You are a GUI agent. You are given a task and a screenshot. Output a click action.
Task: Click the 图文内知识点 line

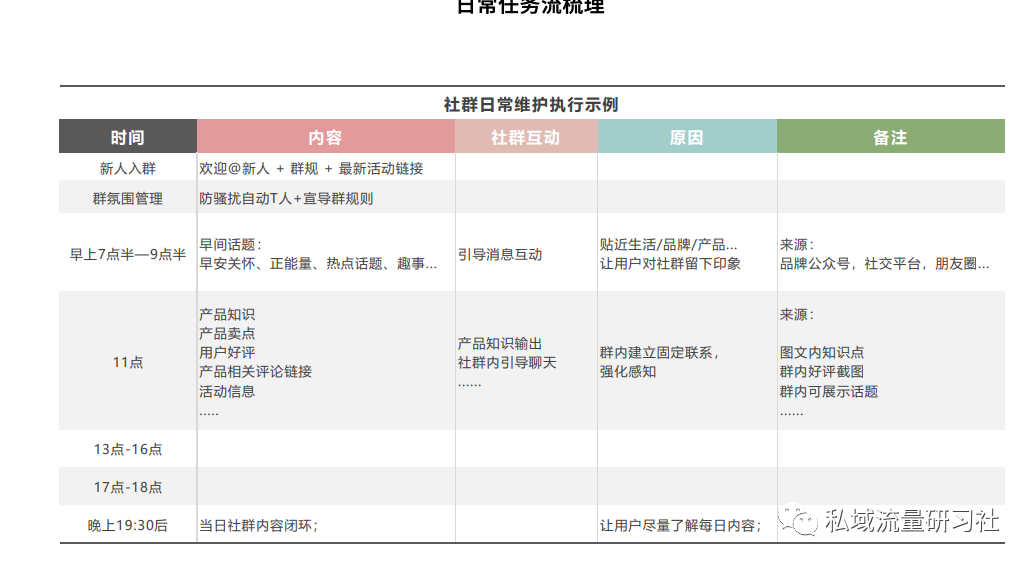coord(822,353)
